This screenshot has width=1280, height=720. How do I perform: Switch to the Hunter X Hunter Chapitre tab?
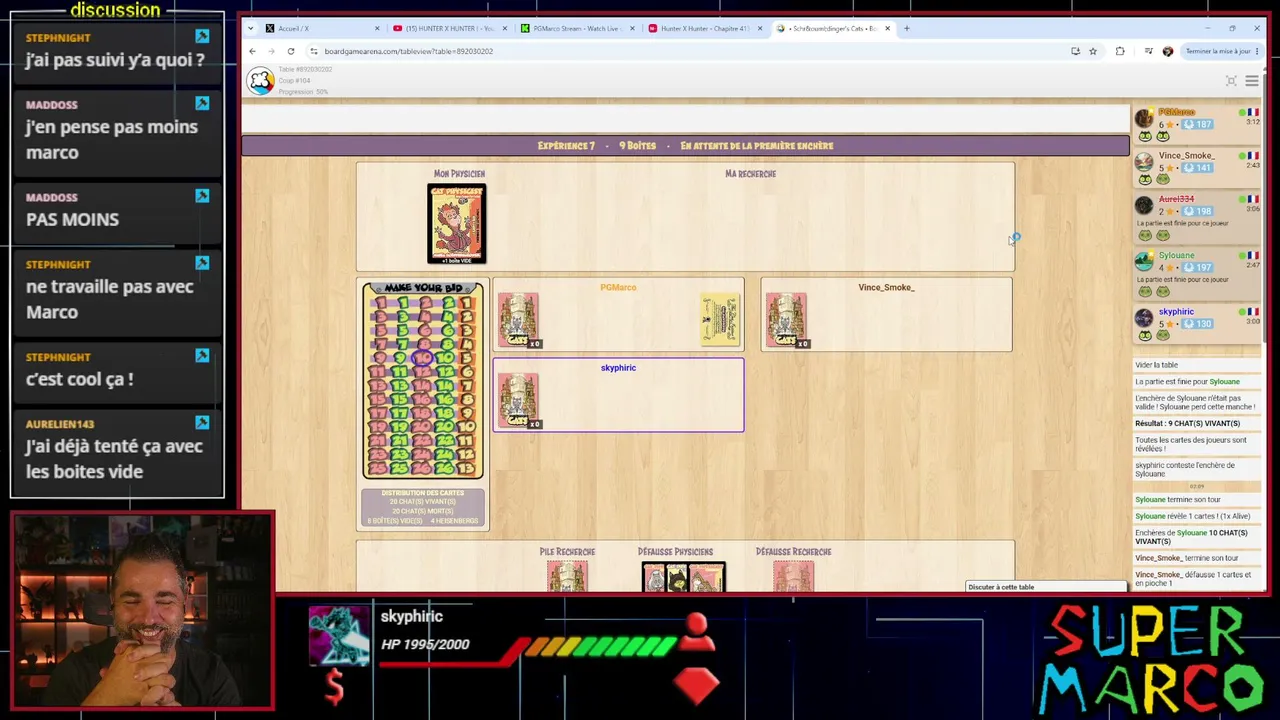click(x=706, y=28)
